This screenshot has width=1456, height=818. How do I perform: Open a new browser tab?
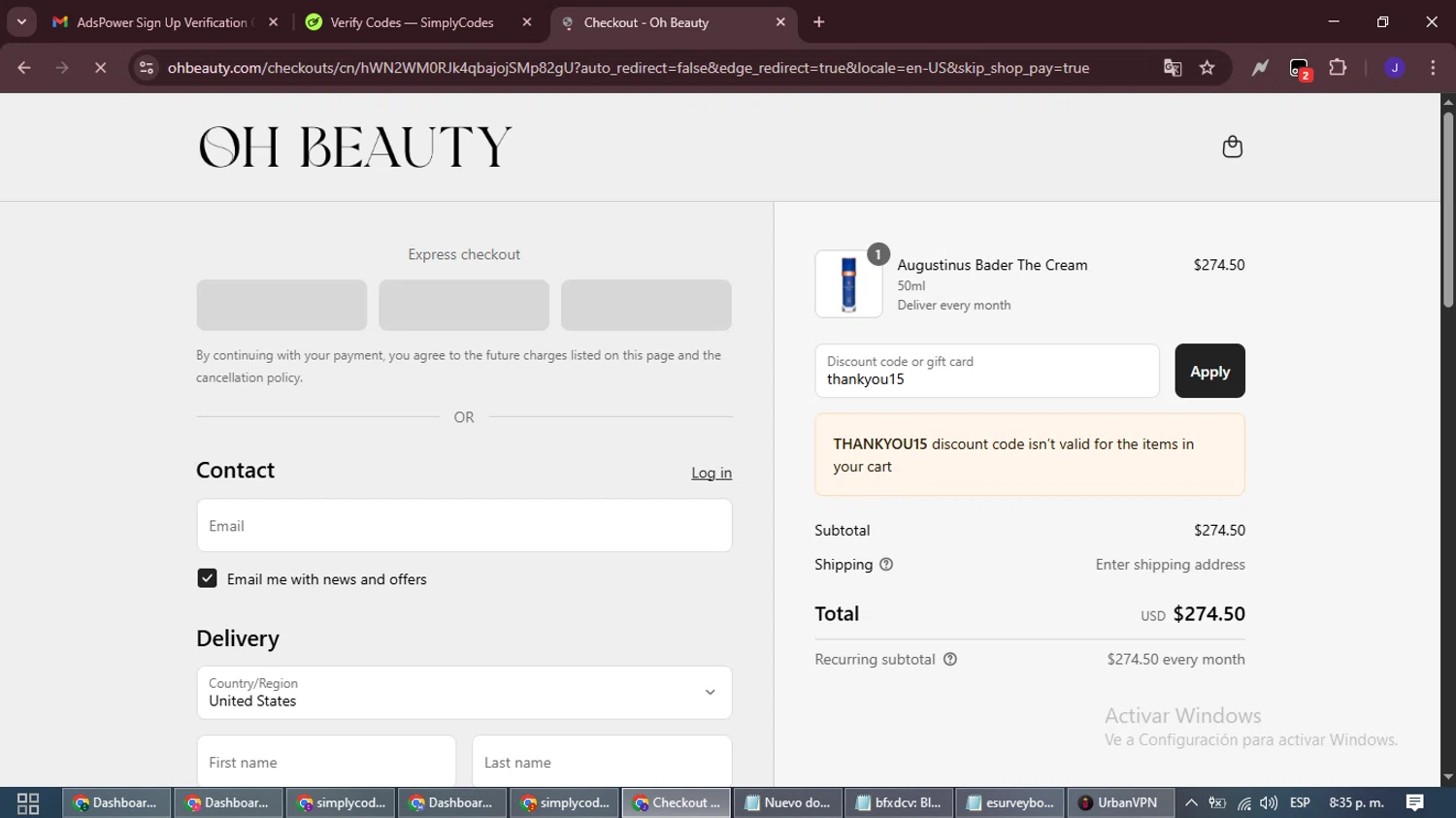click(x=819, y=22)
